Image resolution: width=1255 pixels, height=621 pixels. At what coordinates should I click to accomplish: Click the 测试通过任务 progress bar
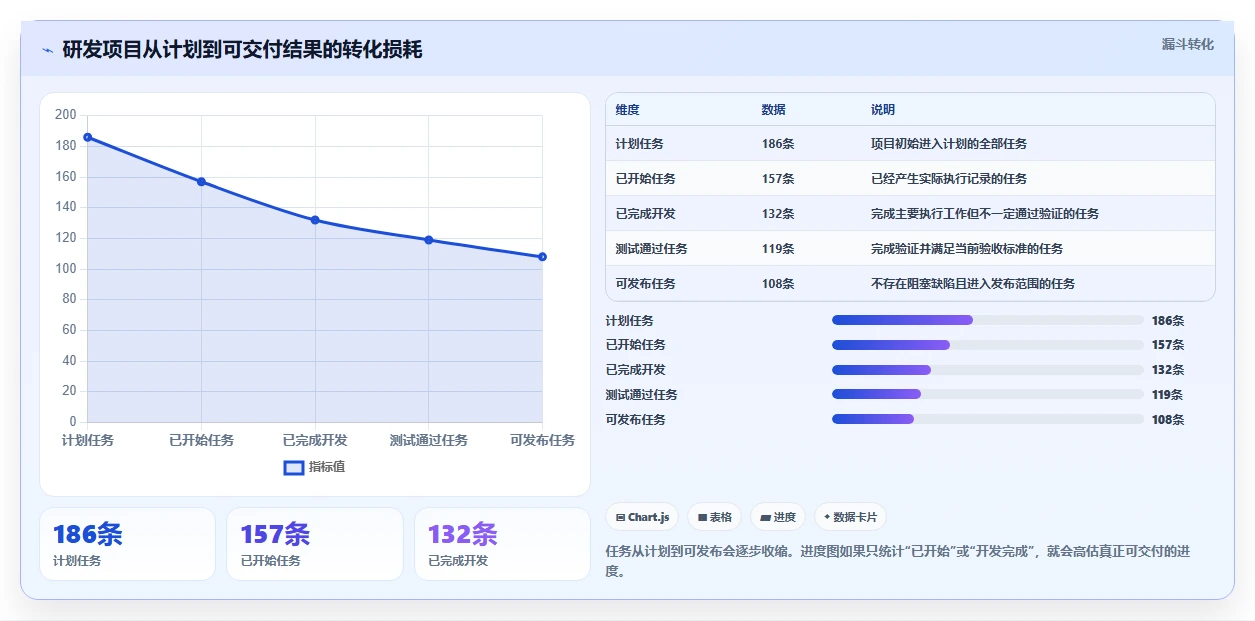[x=988, y=394]
